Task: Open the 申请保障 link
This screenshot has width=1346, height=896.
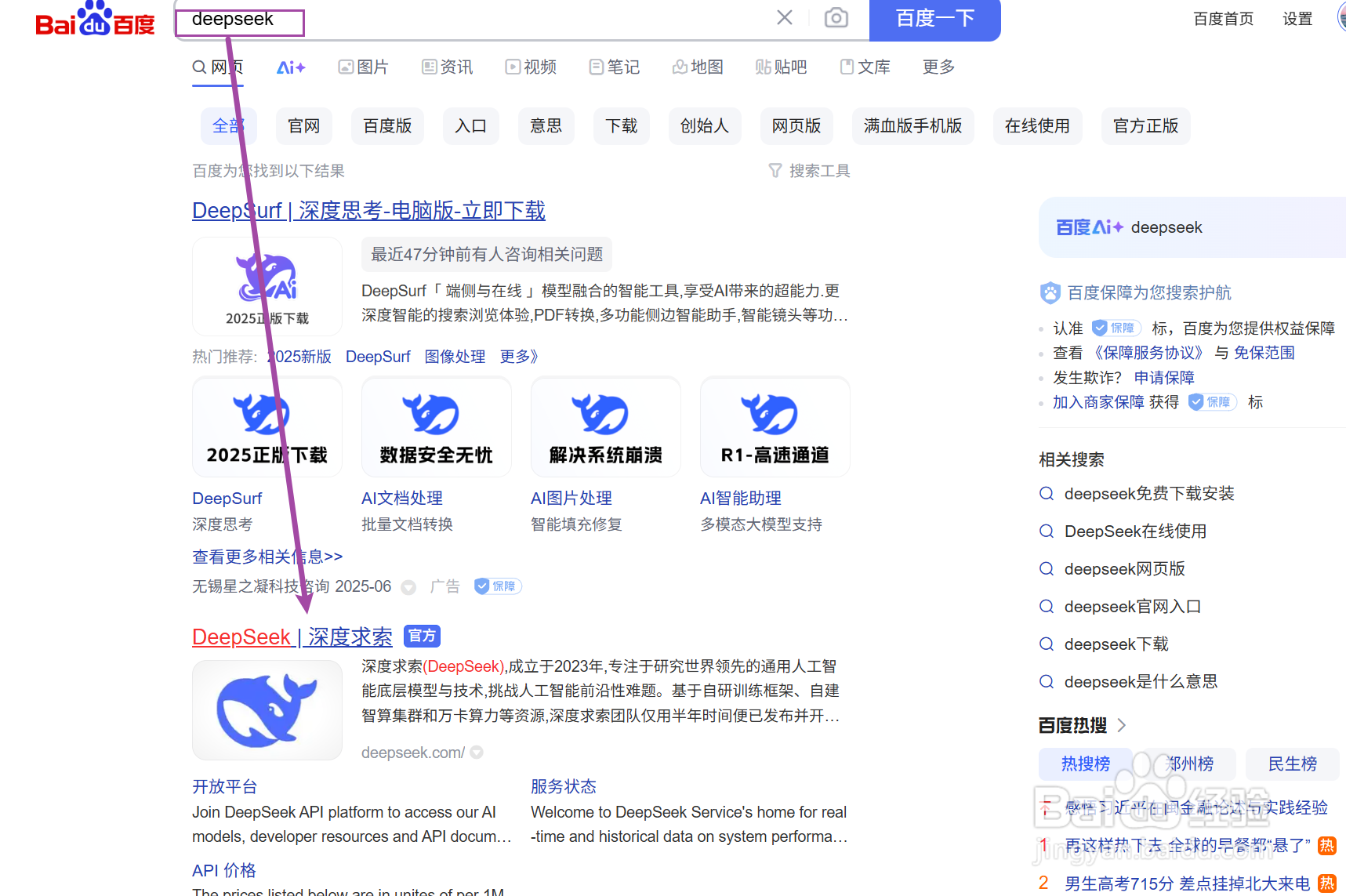Action: pos(1163,377)
